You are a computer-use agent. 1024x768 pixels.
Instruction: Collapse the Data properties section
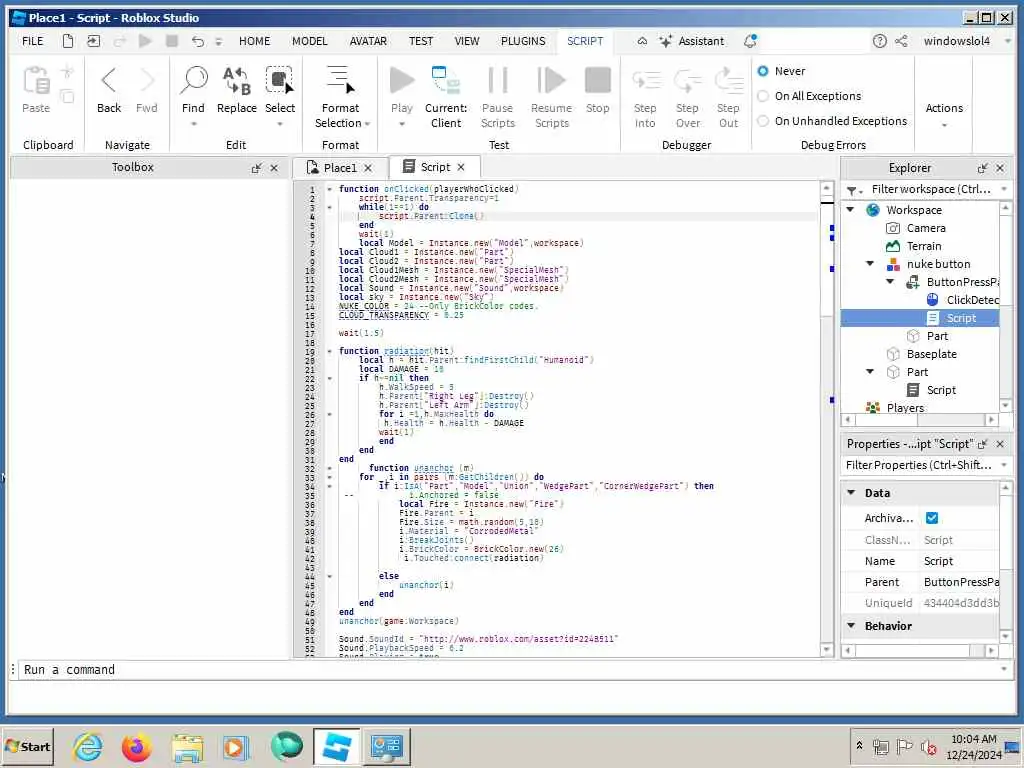tap(851, 493)
